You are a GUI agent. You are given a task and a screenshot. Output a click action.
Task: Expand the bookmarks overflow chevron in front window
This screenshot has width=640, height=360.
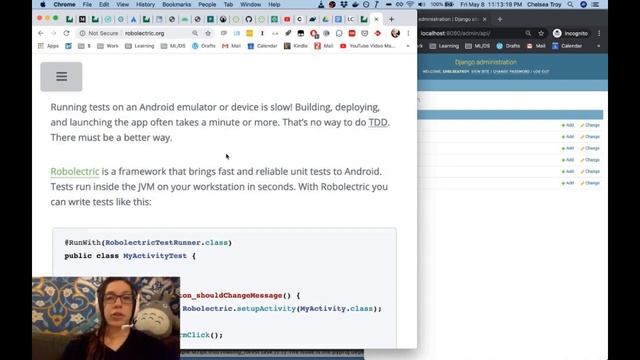coord(407,46)
